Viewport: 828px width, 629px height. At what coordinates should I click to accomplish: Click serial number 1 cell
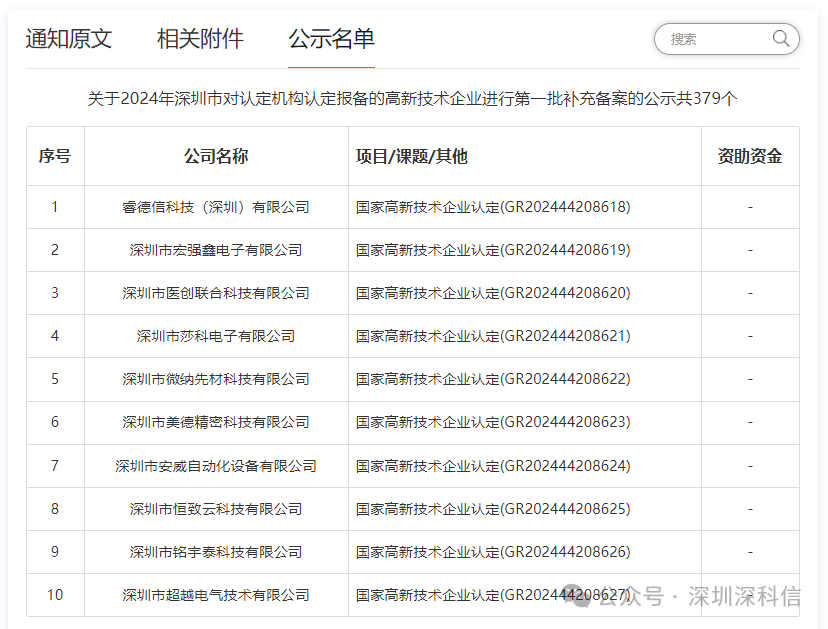55,207
